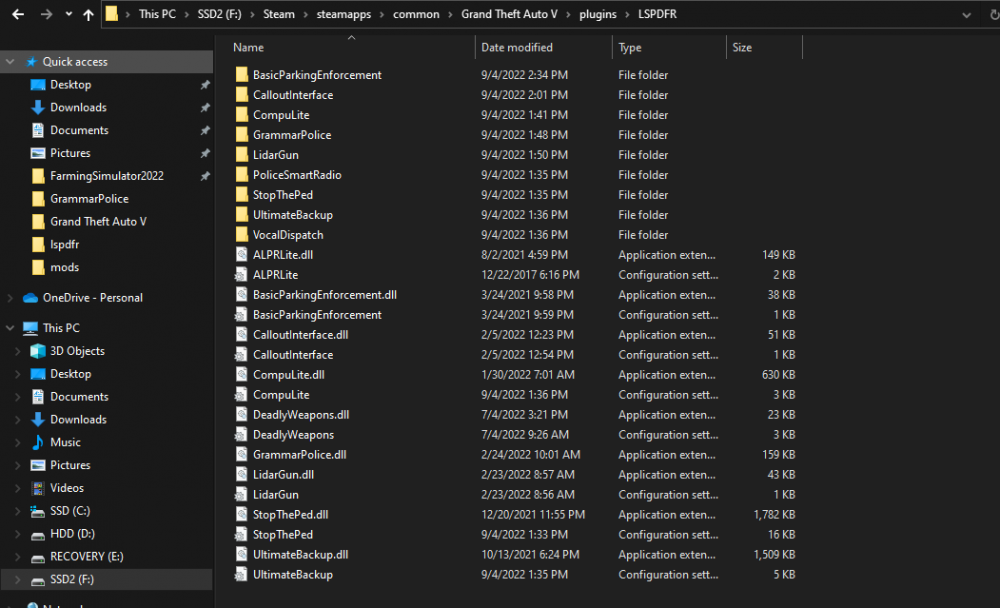Open the recent locations dropdown arrow
The image size is (1000, 608).
click(x=68, y=14)
